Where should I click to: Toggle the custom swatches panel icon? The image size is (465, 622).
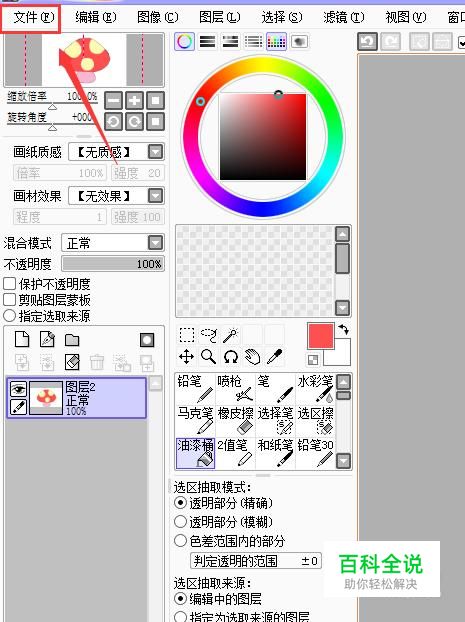click(x=277, y=42)
